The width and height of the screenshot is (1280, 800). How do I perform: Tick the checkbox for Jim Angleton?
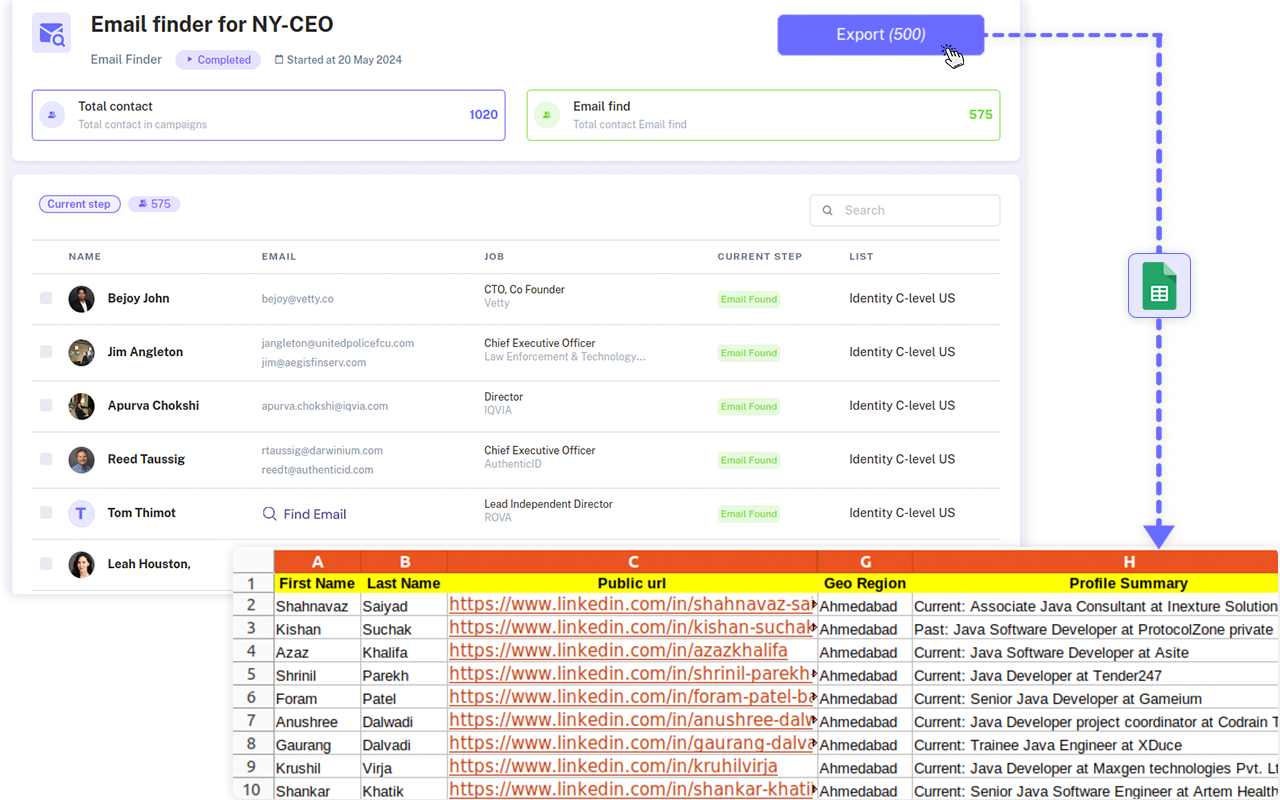pyautogui.click(x=46, y=352)
